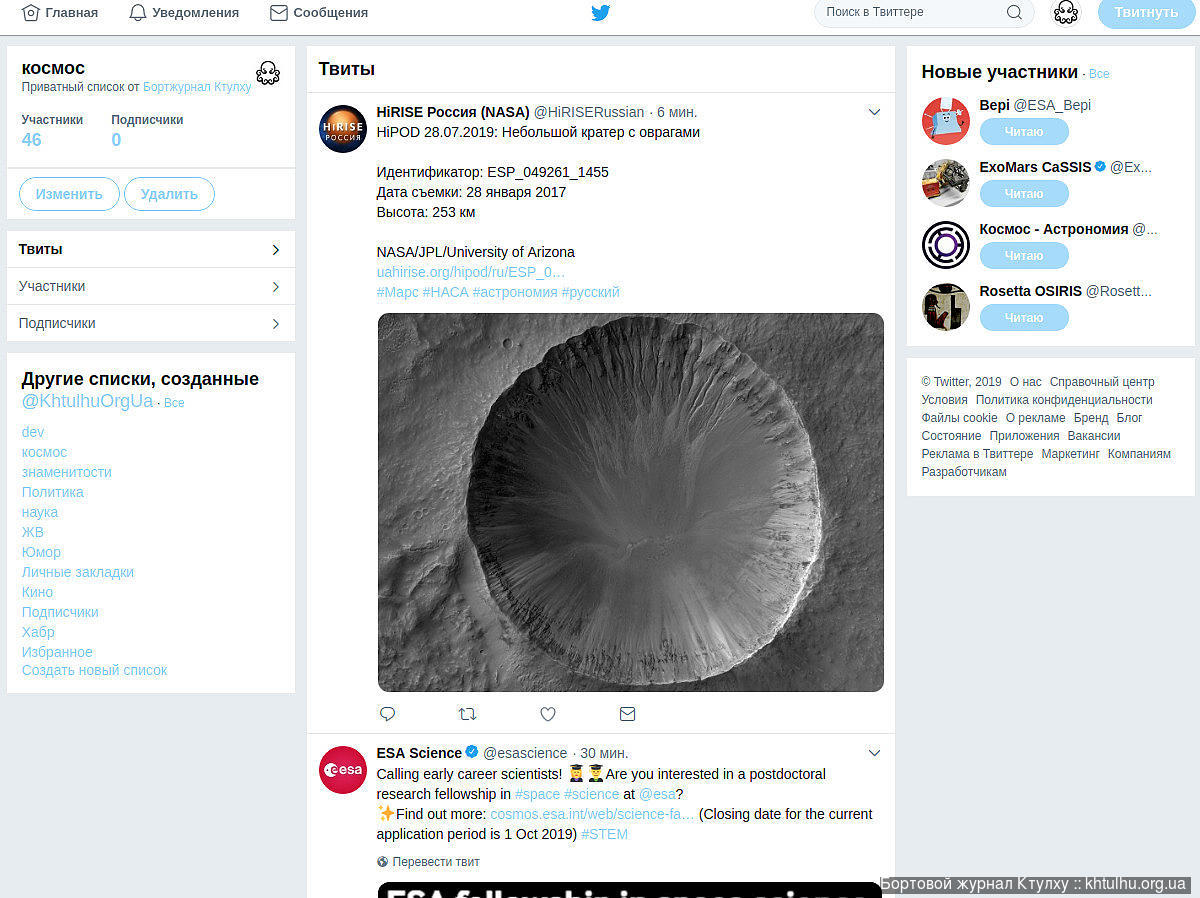
Task: Open @KhtulhuOrgUa profile link
Action: click(x=88, y=401)
